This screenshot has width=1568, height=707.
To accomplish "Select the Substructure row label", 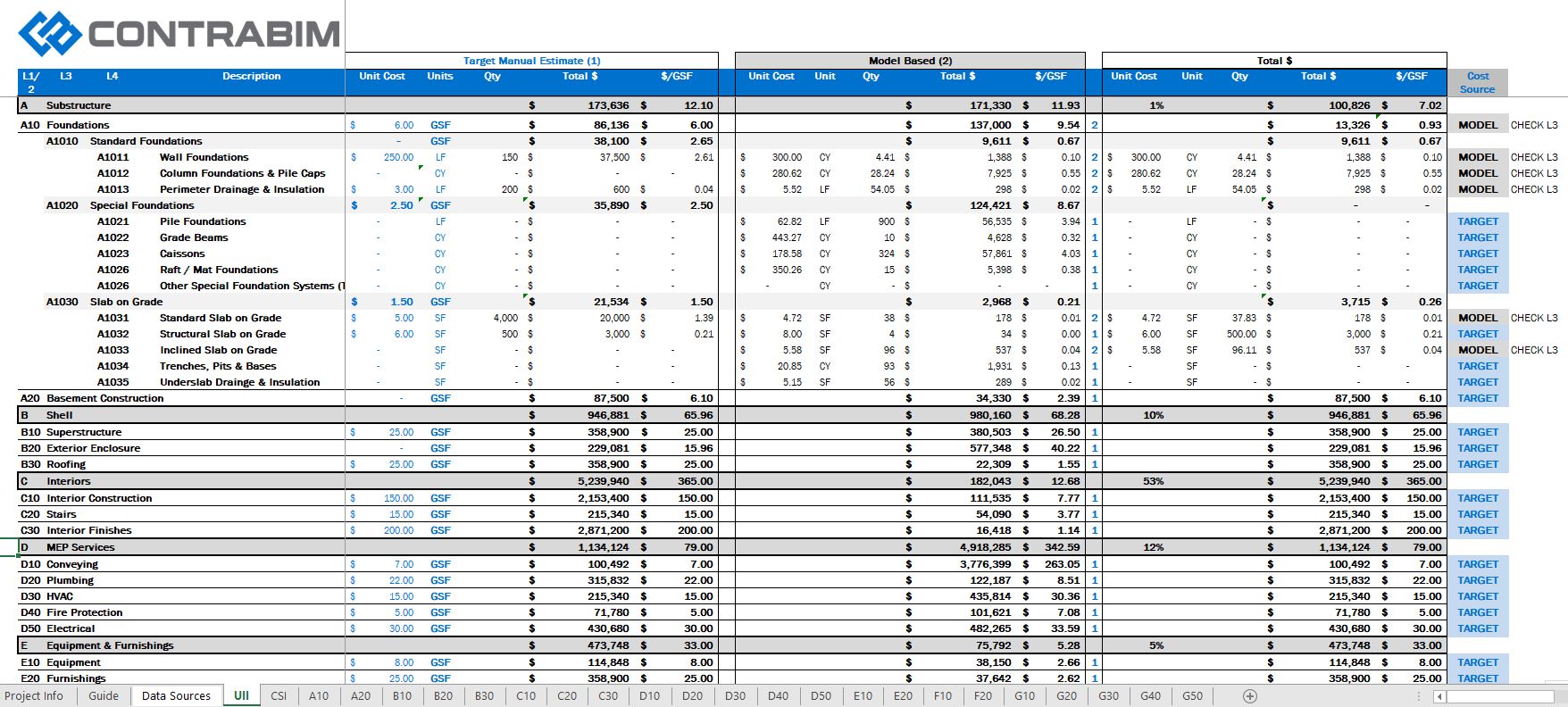I will coord(79,105).
